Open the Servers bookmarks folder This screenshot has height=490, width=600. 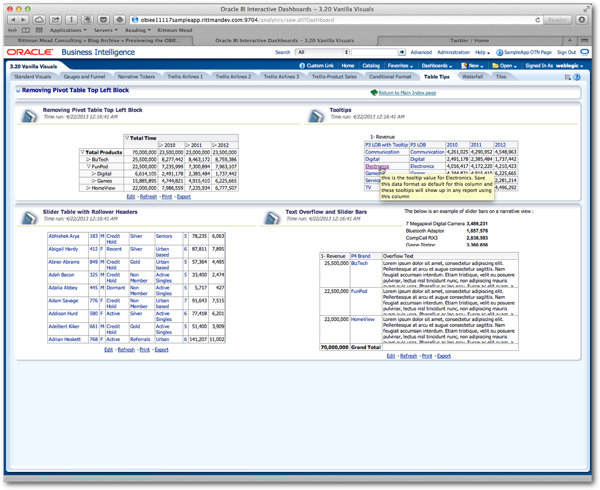point(106,30)
